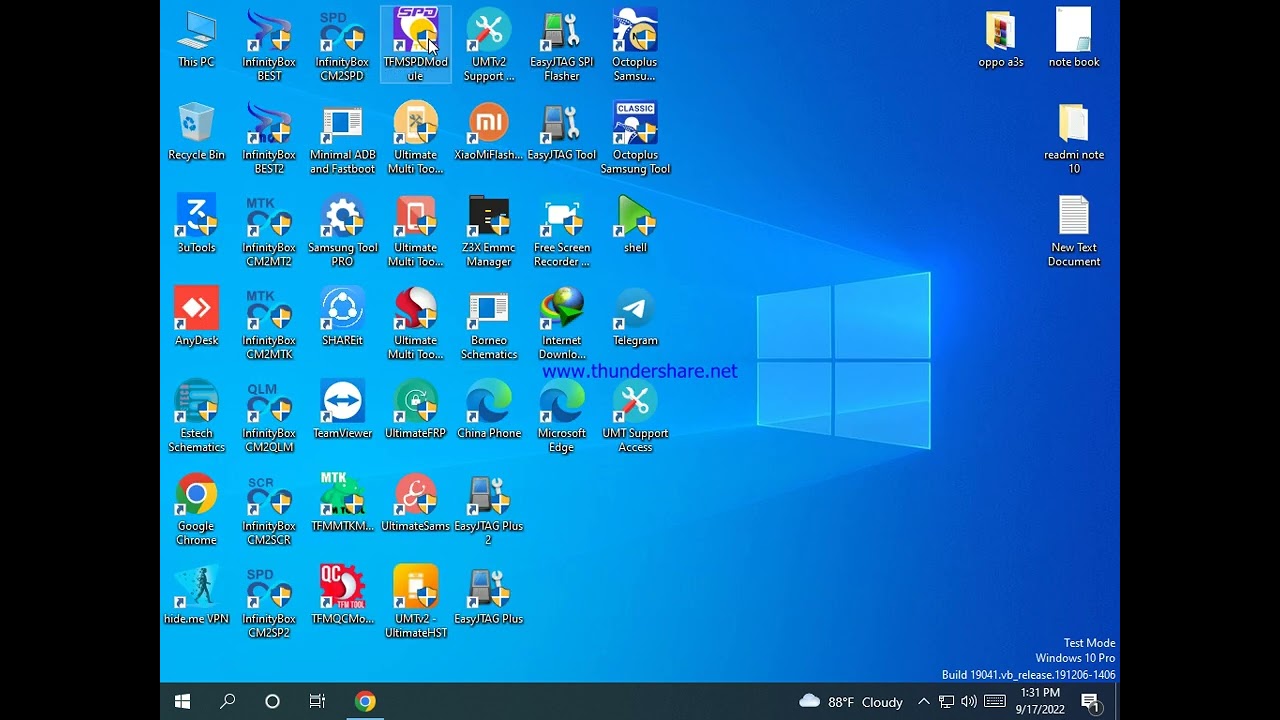Select the This PC desktop icon
This screenshot has height=720, width=1280.
tap(196, 40)
